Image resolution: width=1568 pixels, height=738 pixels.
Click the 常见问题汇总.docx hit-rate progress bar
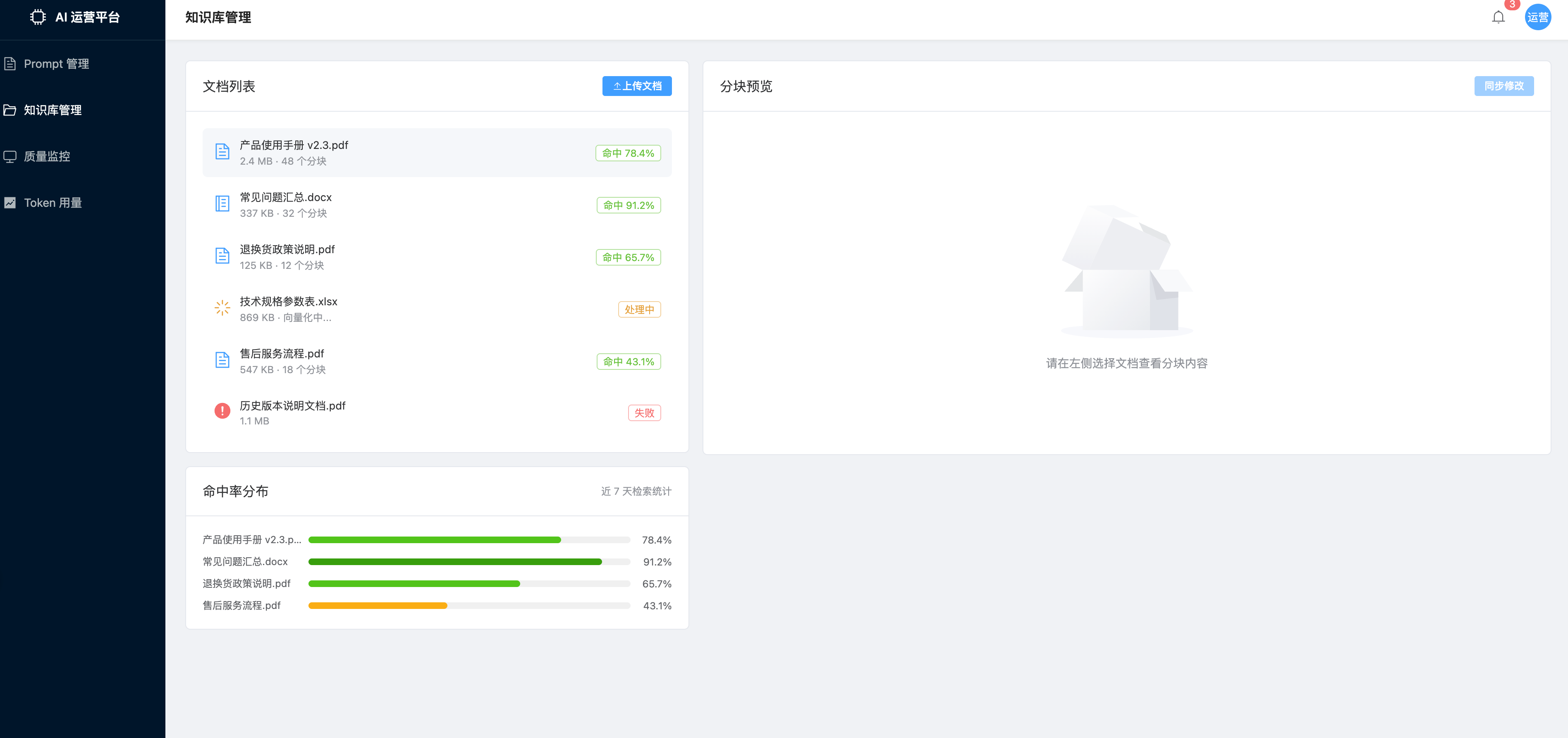(x=468, y=562)
